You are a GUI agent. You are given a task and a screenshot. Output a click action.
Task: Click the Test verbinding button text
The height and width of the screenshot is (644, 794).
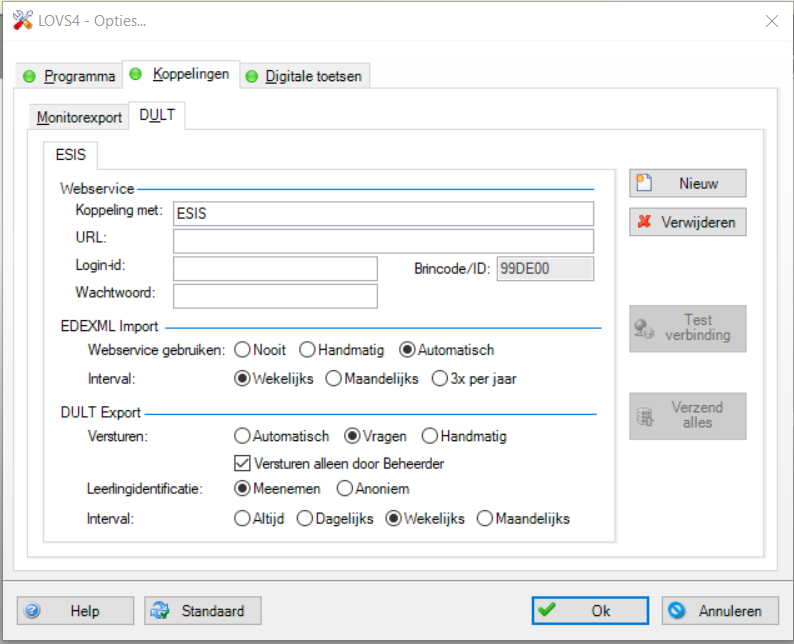coord(698,328)
